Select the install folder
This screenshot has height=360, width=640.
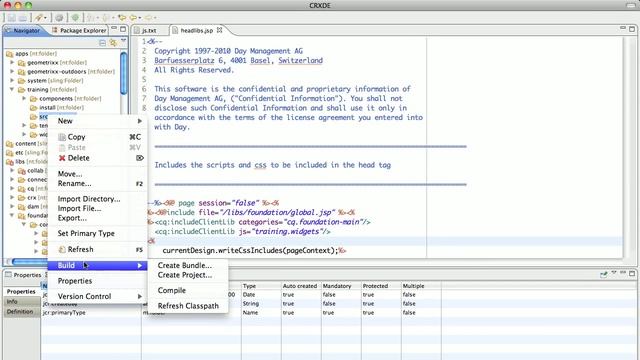(57, 107)
